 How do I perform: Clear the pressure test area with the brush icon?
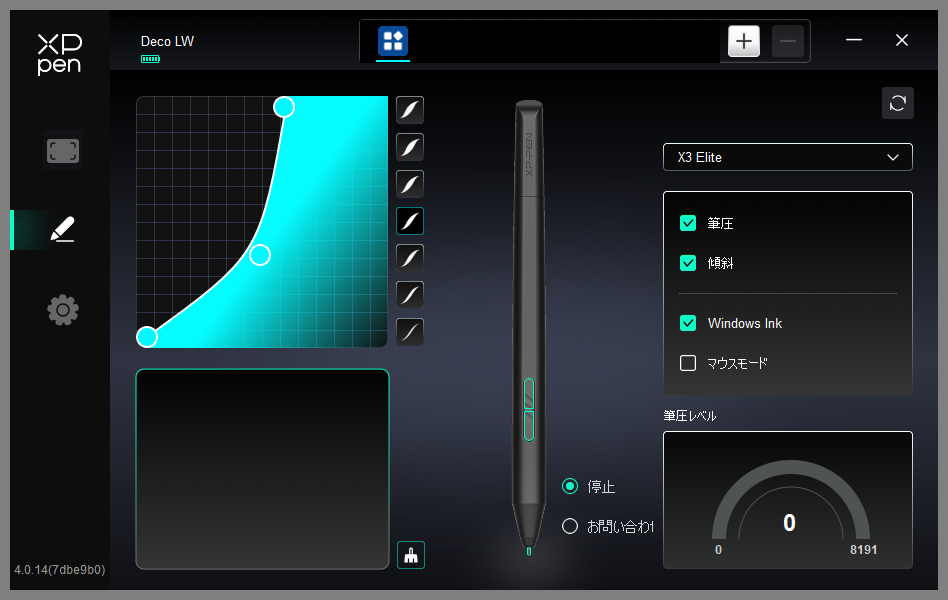tap(411, 555)
